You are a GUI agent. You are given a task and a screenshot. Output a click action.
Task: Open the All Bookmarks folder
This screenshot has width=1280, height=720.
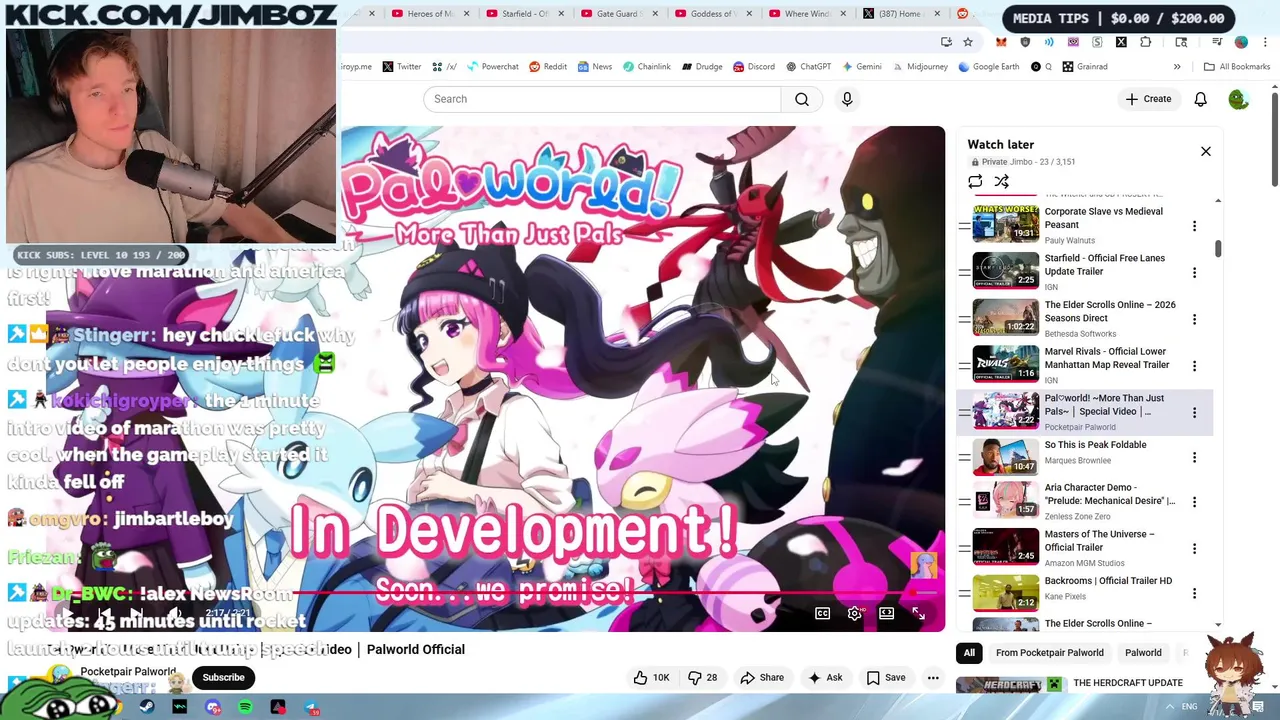tap(1237, 67)
